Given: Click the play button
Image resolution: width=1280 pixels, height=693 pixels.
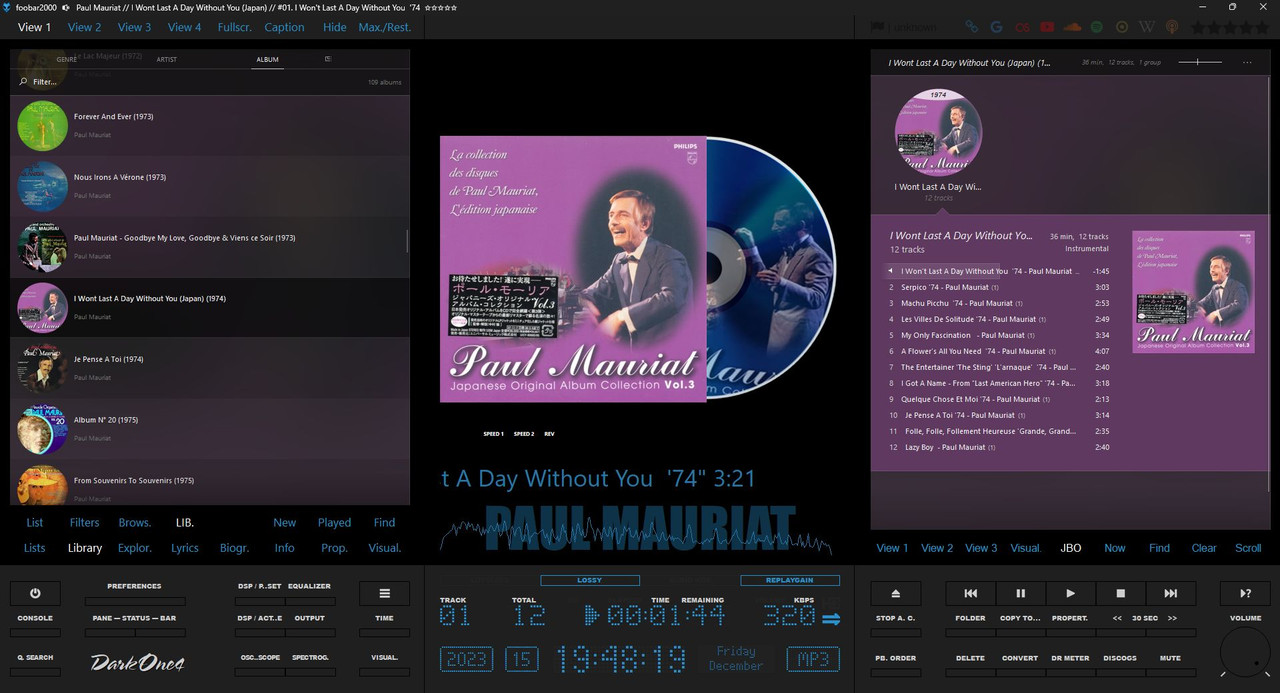Looking at the screenshot, I should coord(1070,593).
